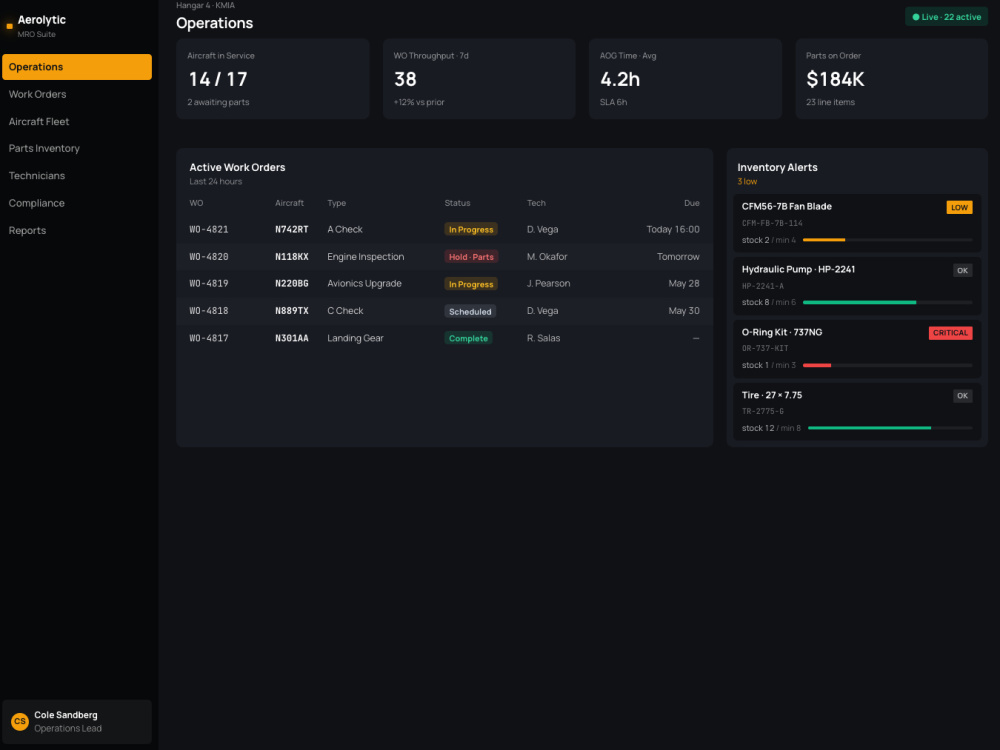Open the Parts on Order card
Image resolution: width=1000 pixels, height=750 pixels.
892,78
